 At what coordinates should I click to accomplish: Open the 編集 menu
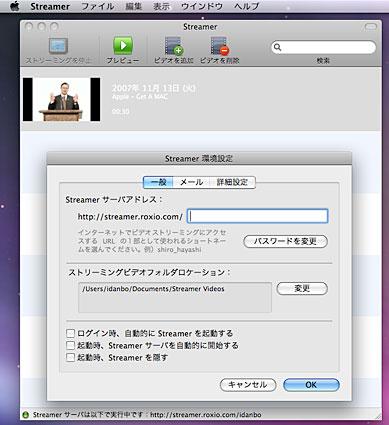coord(134,6)
